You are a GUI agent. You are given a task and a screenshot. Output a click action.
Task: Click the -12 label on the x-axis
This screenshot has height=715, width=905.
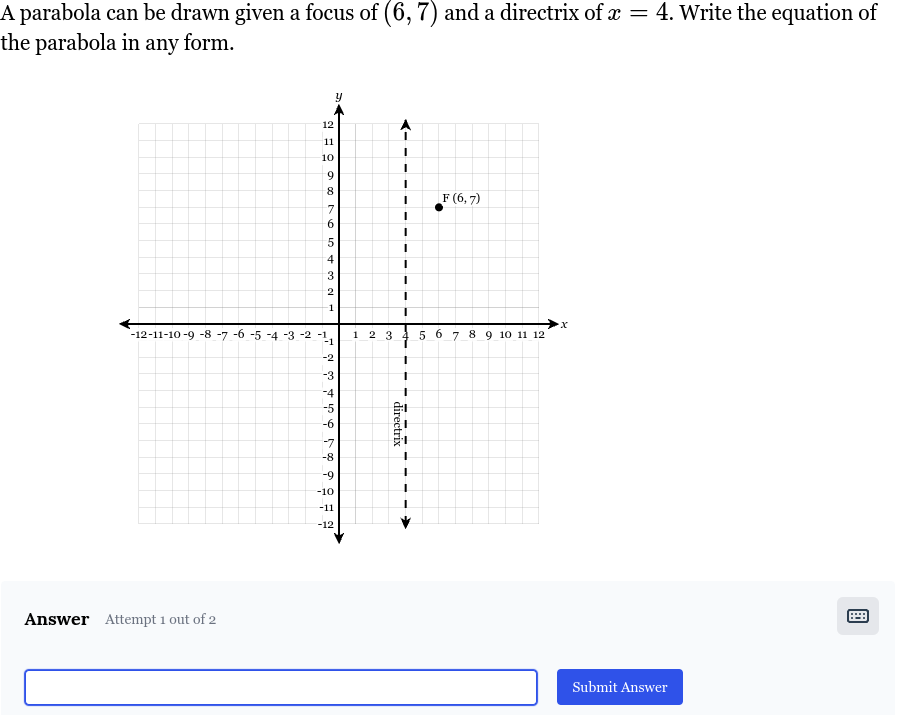click(x=140, y=335)
